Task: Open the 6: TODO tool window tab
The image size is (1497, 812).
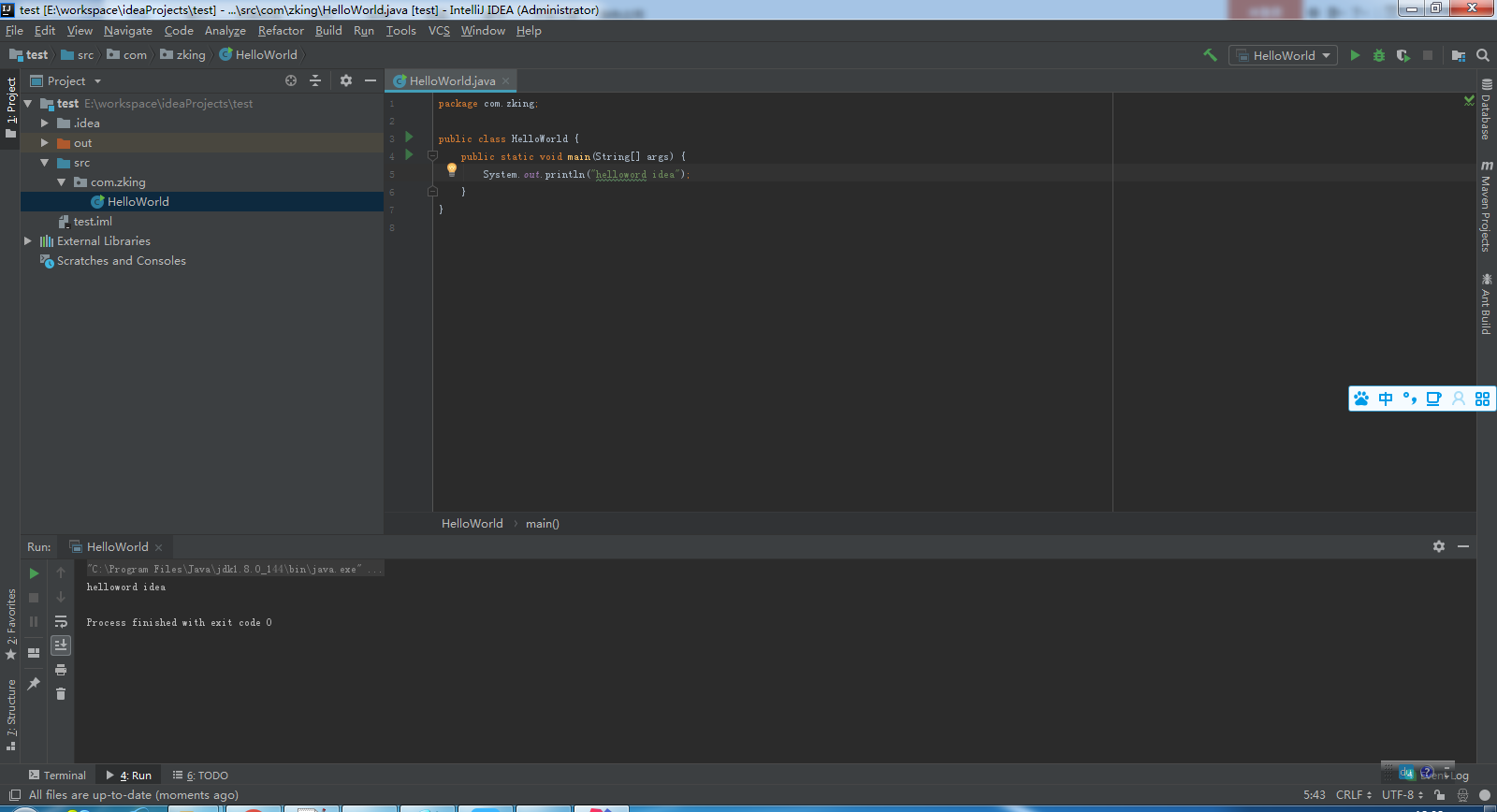Action: (x=201, y=776)
